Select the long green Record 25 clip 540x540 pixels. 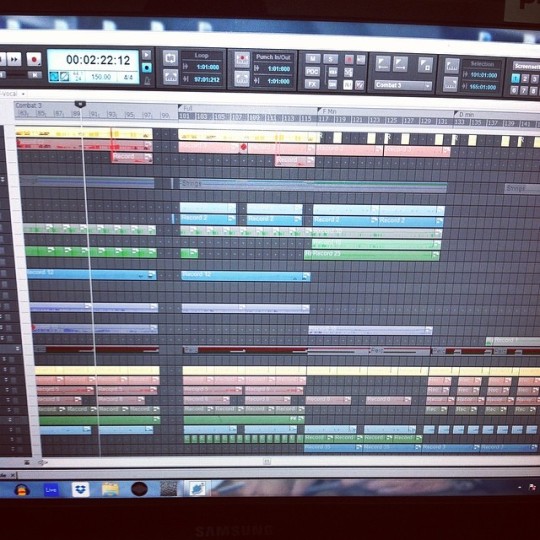(x=372, y=255)
